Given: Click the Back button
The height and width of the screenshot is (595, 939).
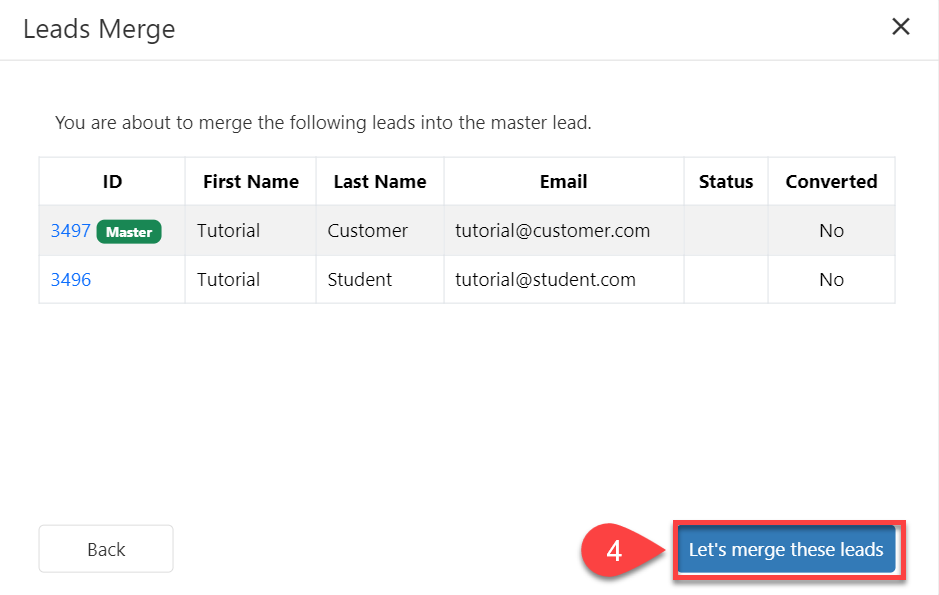Looking at the screenshot, I should pos(106,549).
